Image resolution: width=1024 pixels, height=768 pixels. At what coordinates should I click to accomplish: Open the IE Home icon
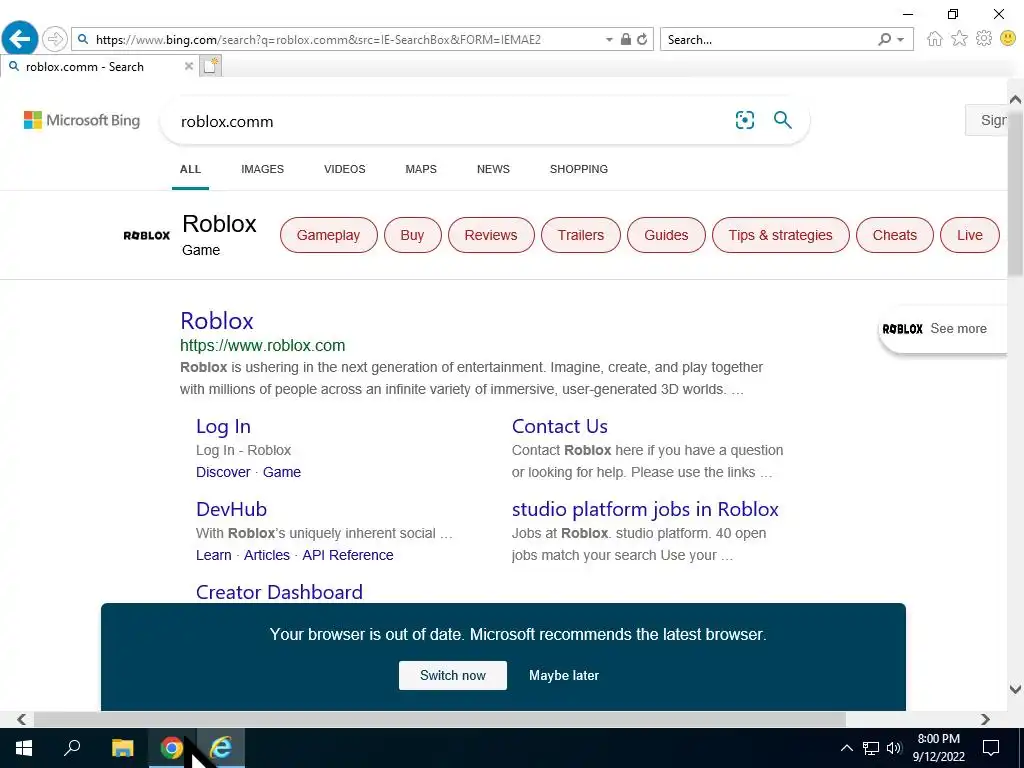coord(935,39)
